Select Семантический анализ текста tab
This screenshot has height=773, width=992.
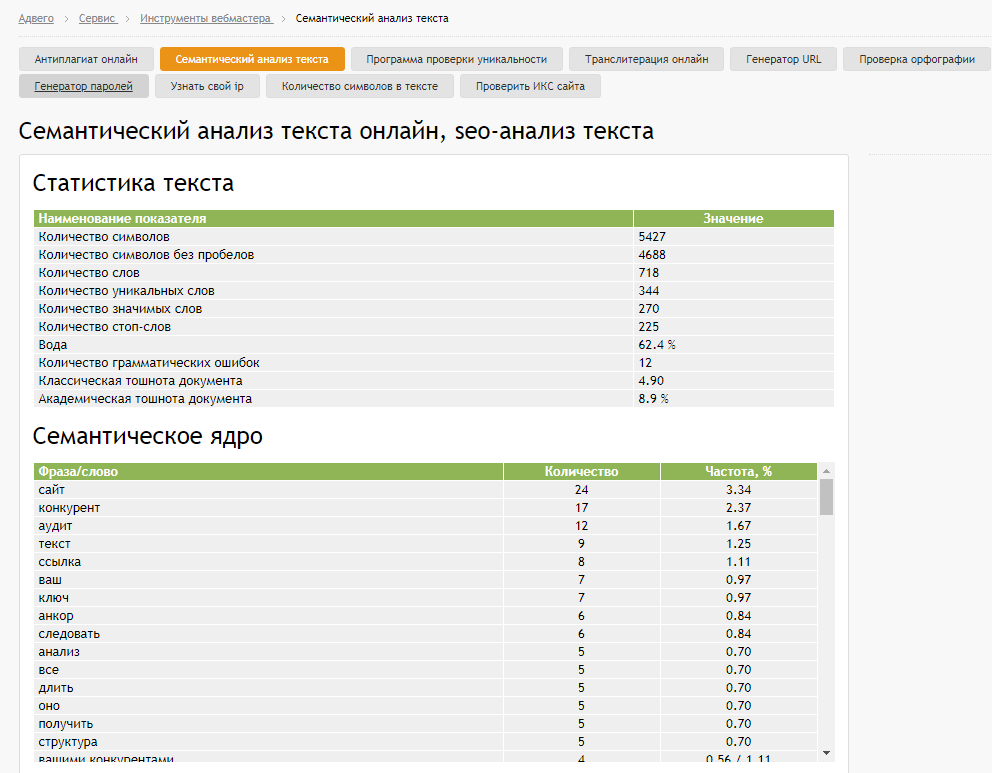(252, 59)
